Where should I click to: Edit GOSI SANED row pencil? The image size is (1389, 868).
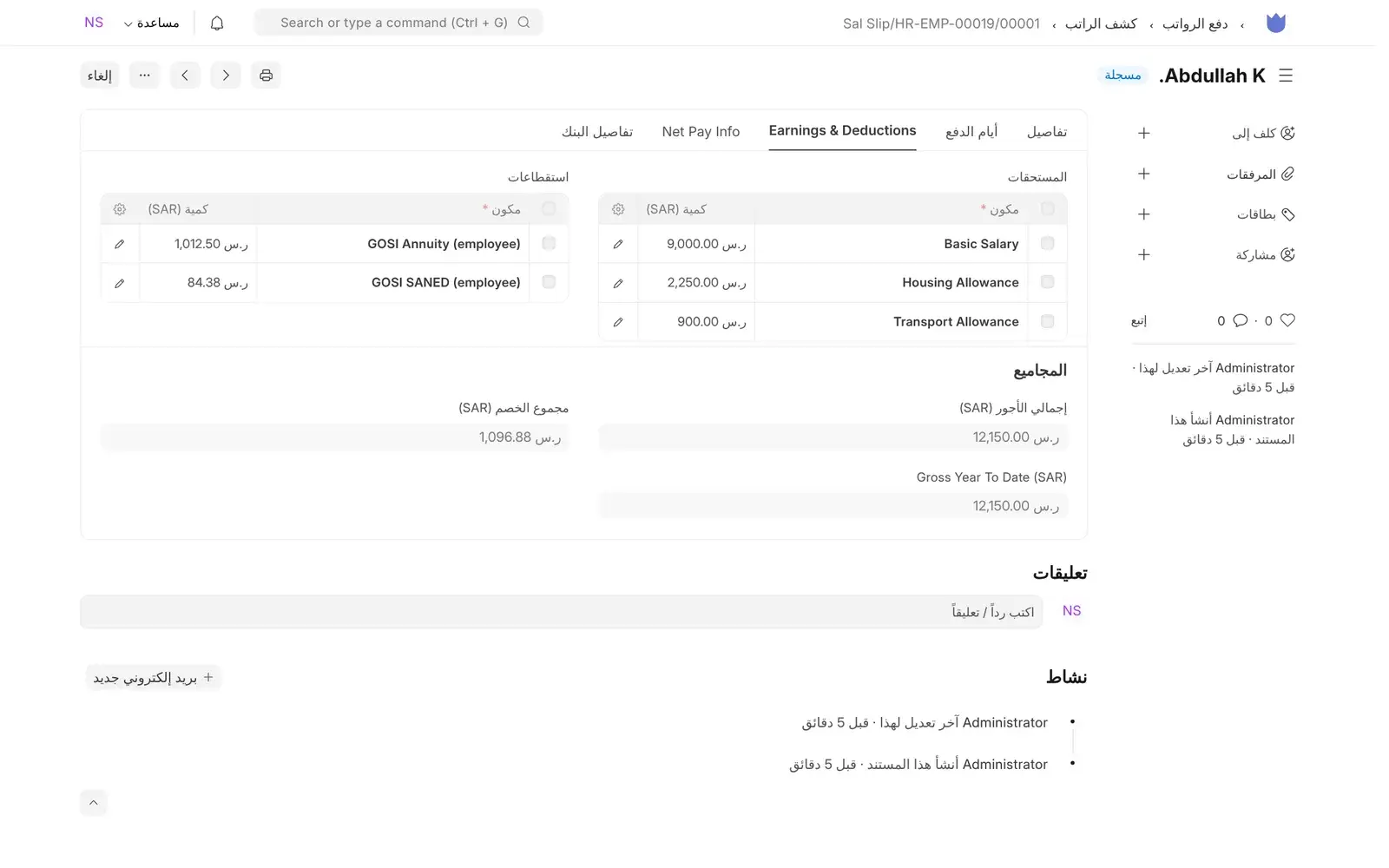click(x=120, y=283)
